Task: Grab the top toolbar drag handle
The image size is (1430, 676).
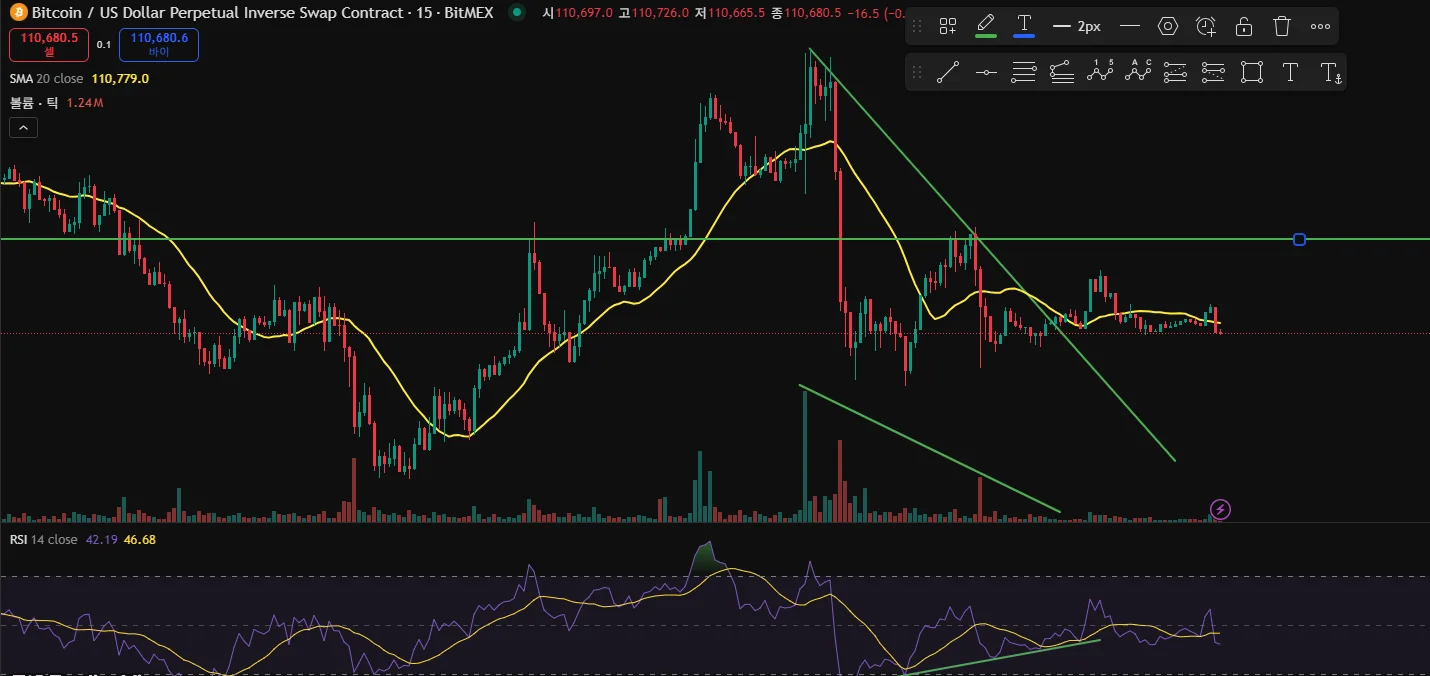Action: [x=917, y=27]
